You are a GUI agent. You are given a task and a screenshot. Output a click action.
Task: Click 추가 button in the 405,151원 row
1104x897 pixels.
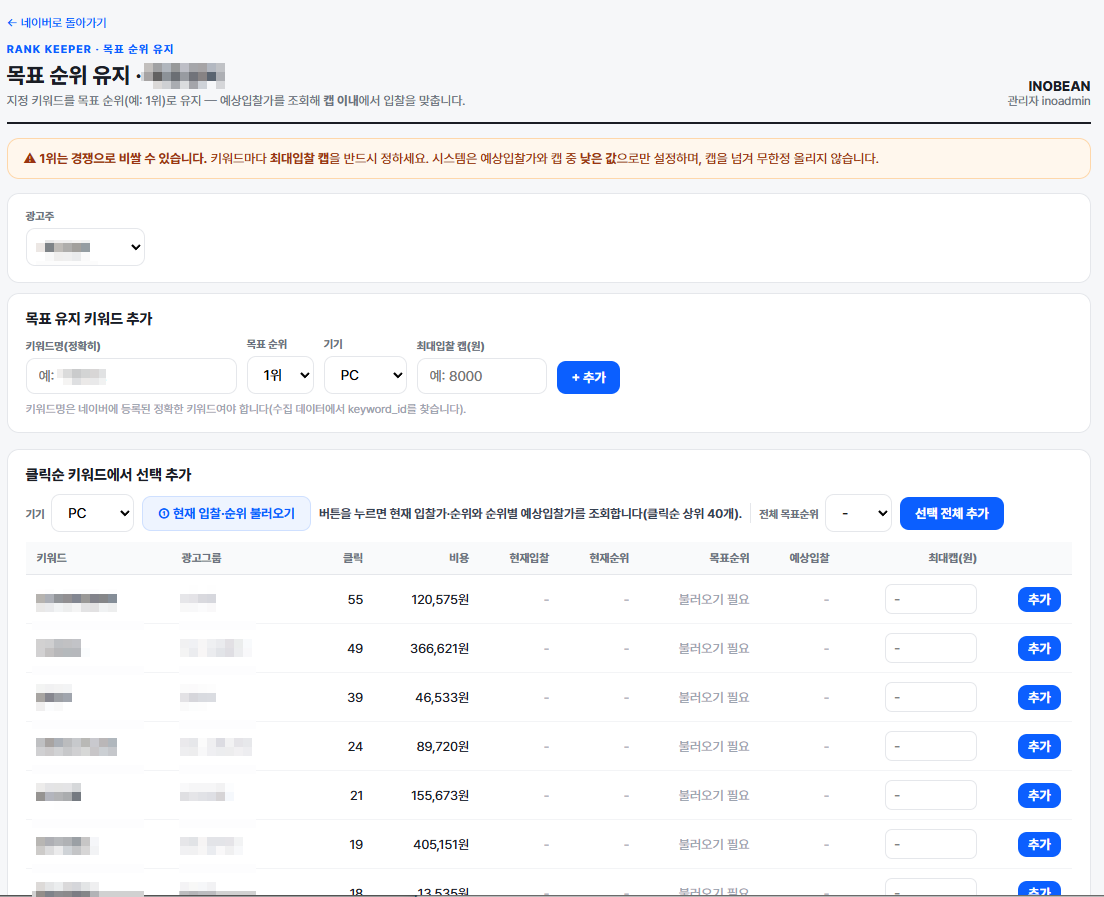[x=1039, y=844]
